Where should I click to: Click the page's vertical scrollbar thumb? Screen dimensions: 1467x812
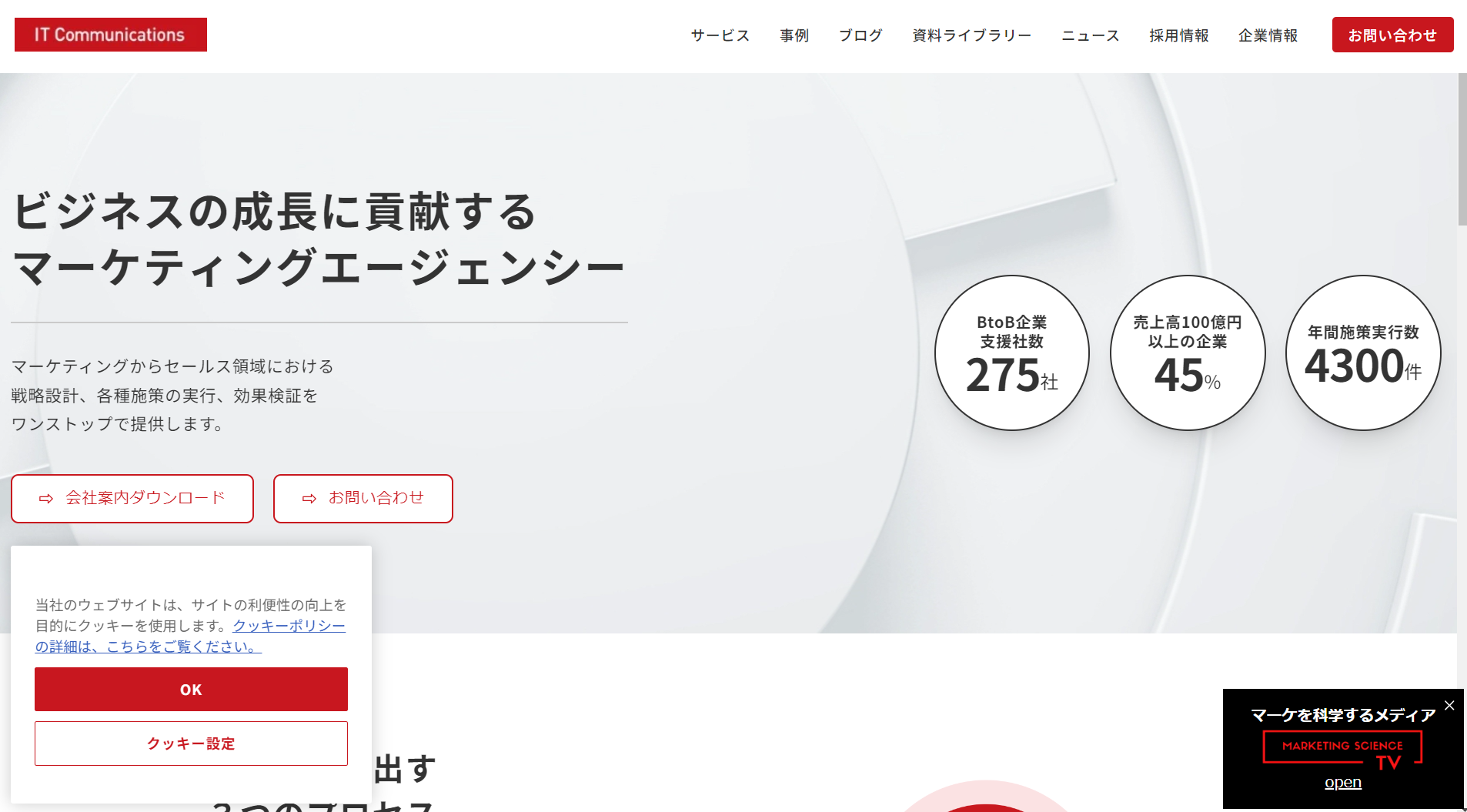[1462, 149]
